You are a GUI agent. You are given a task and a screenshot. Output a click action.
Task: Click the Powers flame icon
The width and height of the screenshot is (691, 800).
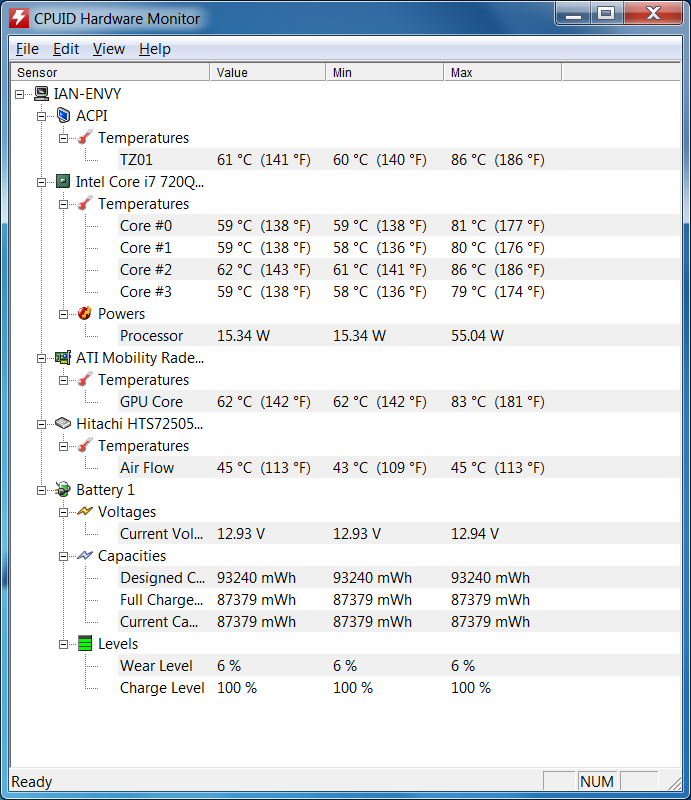pyautogui.click(x=85, y=314)
